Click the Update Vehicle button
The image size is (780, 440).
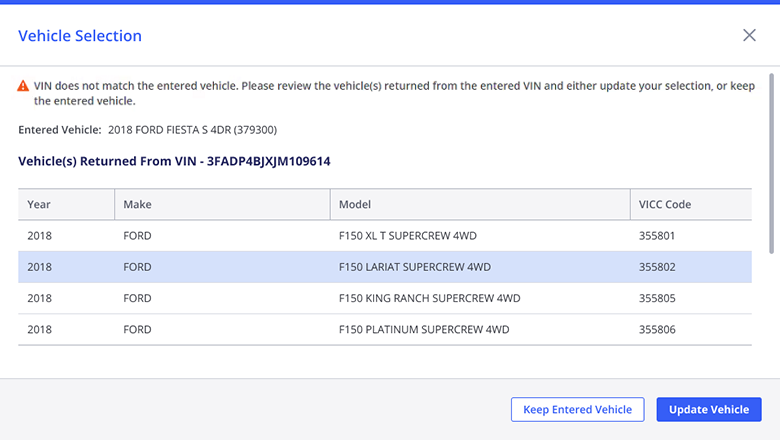pyautogui.click(x=709, y=409)
